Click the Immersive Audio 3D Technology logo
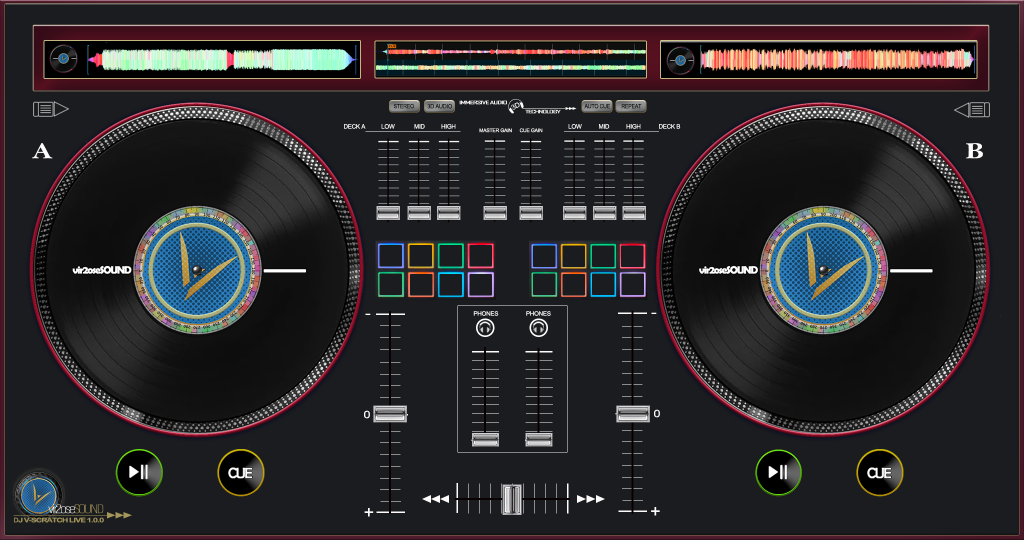This screenshot has width=1024, height=540. 517,106
